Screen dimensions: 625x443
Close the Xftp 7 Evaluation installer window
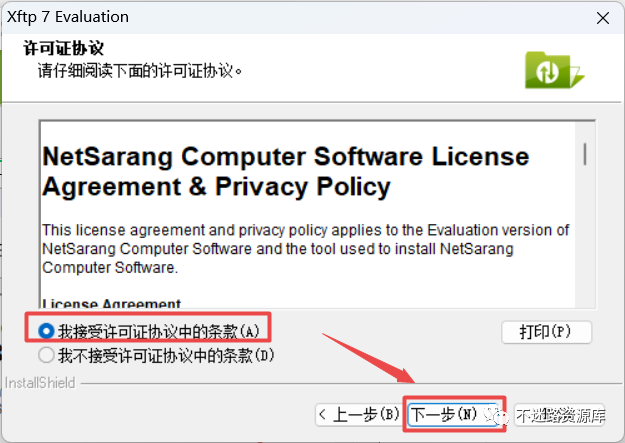(x=602, y=18)
